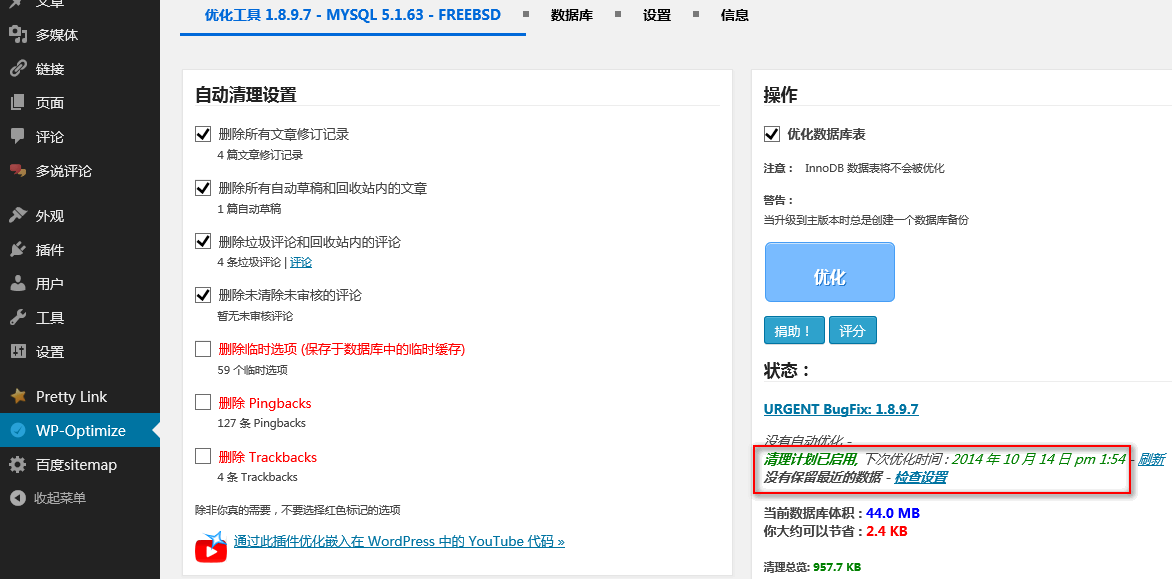
Task: Click the big blue 优化 button
Action: pyautogui.click(x=830, y=272)
